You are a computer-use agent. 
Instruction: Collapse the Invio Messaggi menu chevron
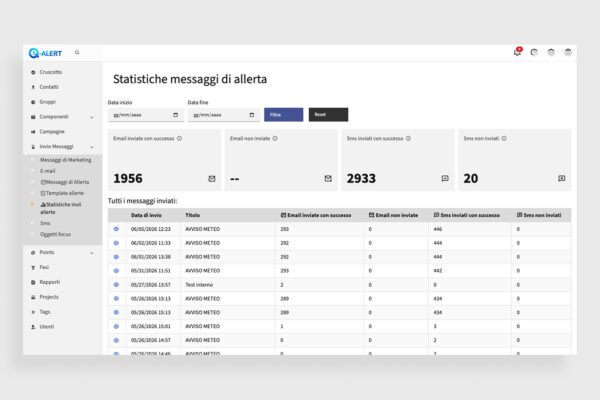92,147
